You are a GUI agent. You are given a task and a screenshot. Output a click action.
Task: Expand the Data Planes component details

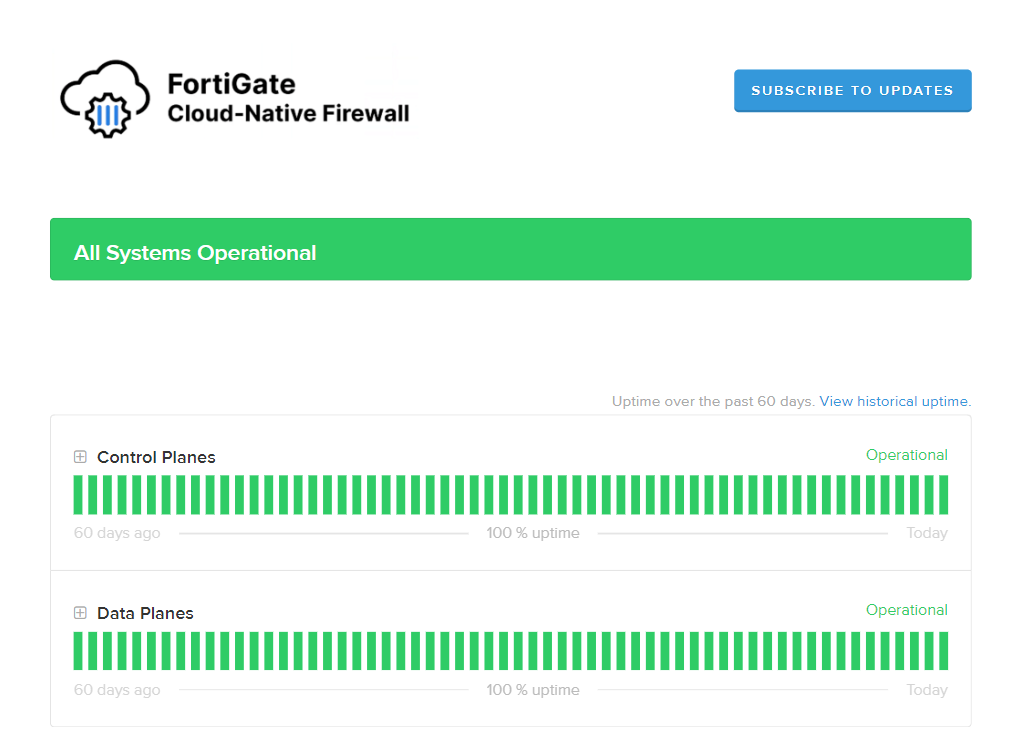pyautogui.click(x=80, y=612)
